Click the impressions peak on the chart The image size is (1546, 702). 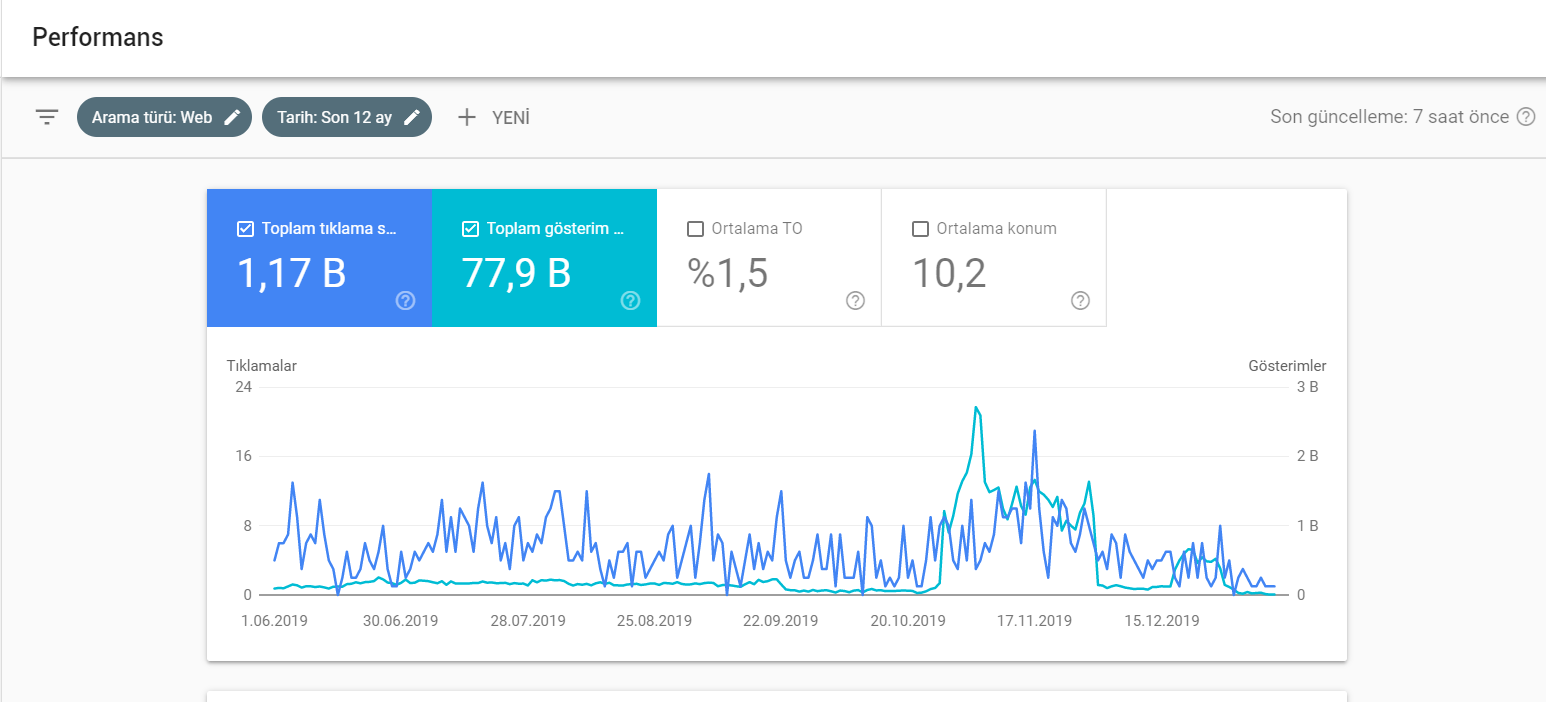tap(975, 407)
